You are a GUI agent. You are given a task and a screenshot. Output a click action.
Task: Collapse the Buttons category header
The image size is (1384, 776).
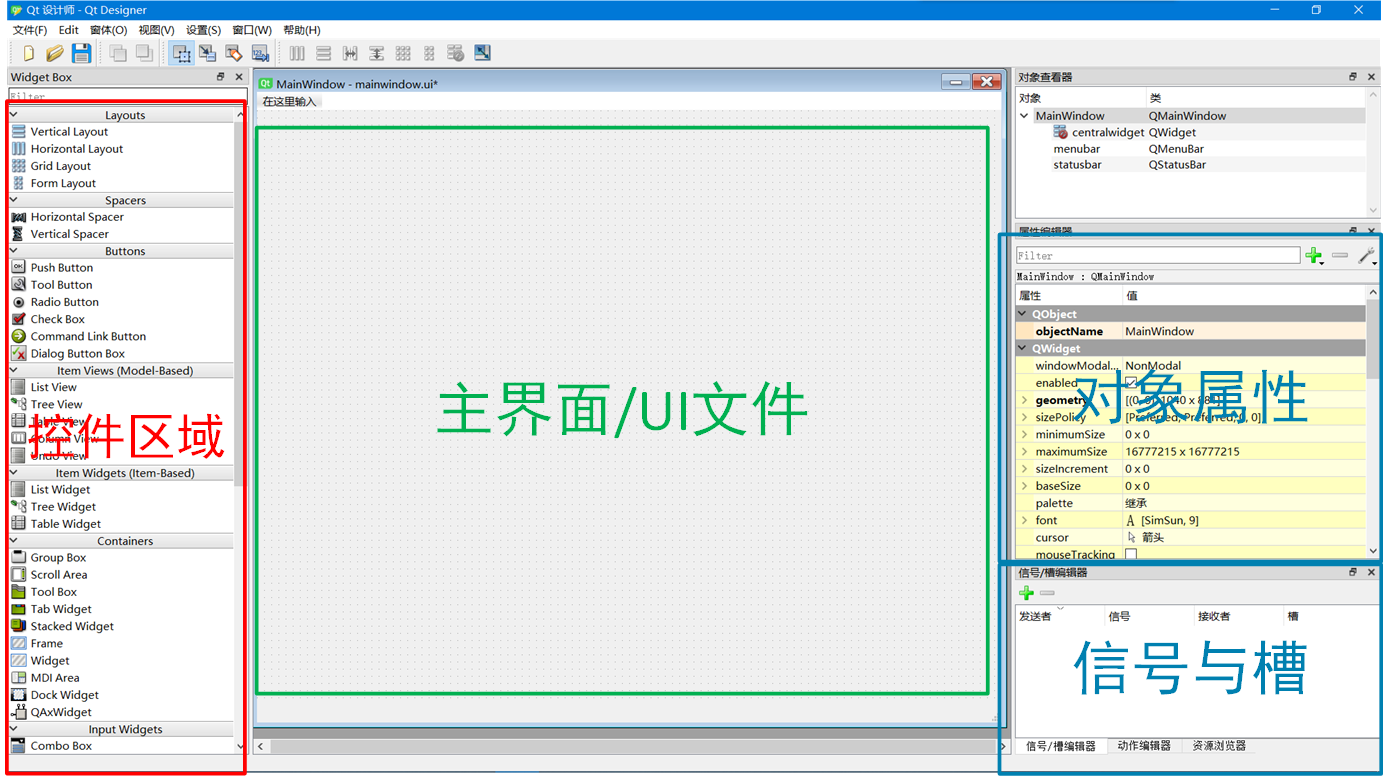tap(14, 251)
